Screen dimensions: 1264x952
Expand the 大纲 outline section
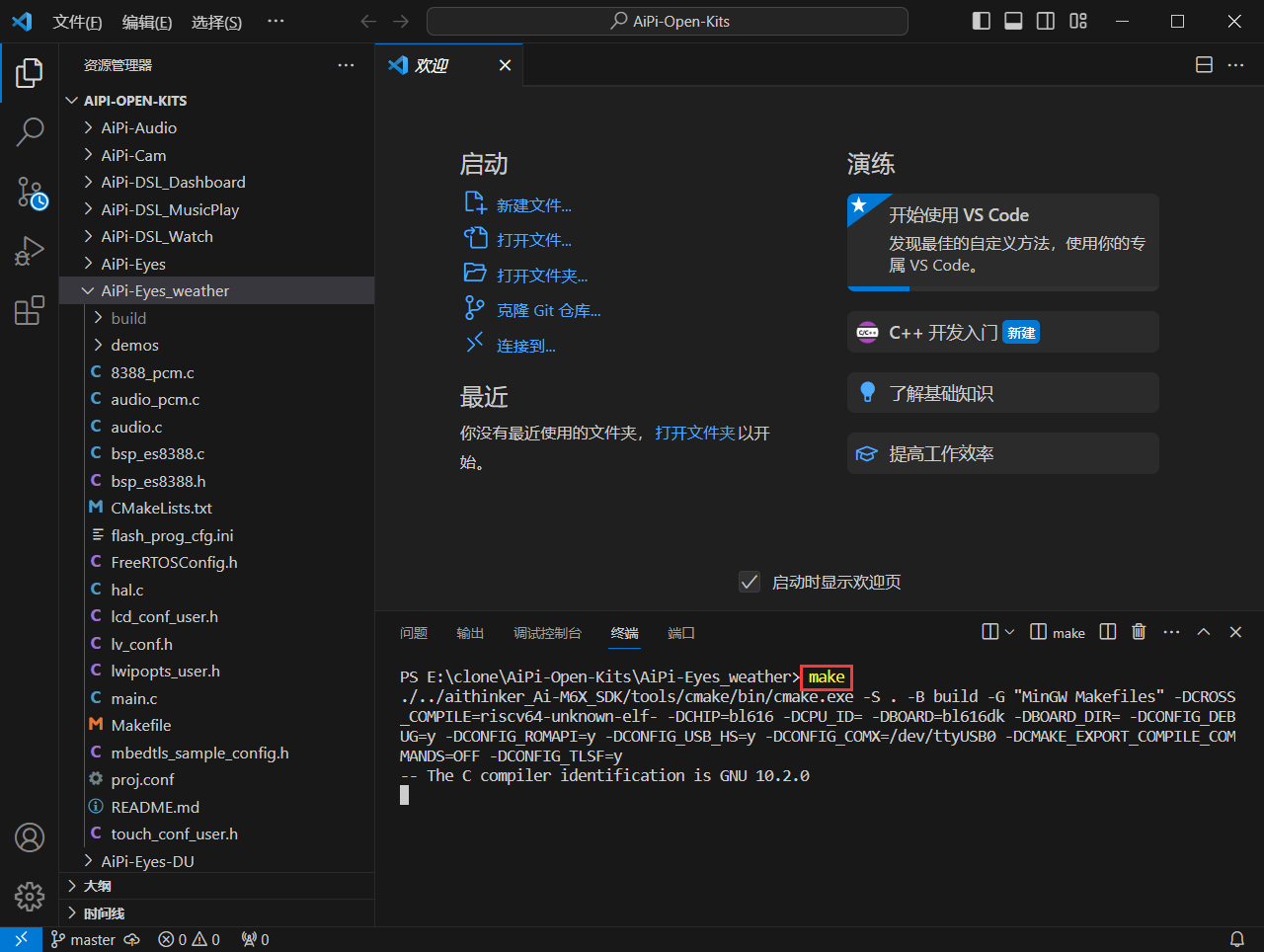tap(217, 886)
